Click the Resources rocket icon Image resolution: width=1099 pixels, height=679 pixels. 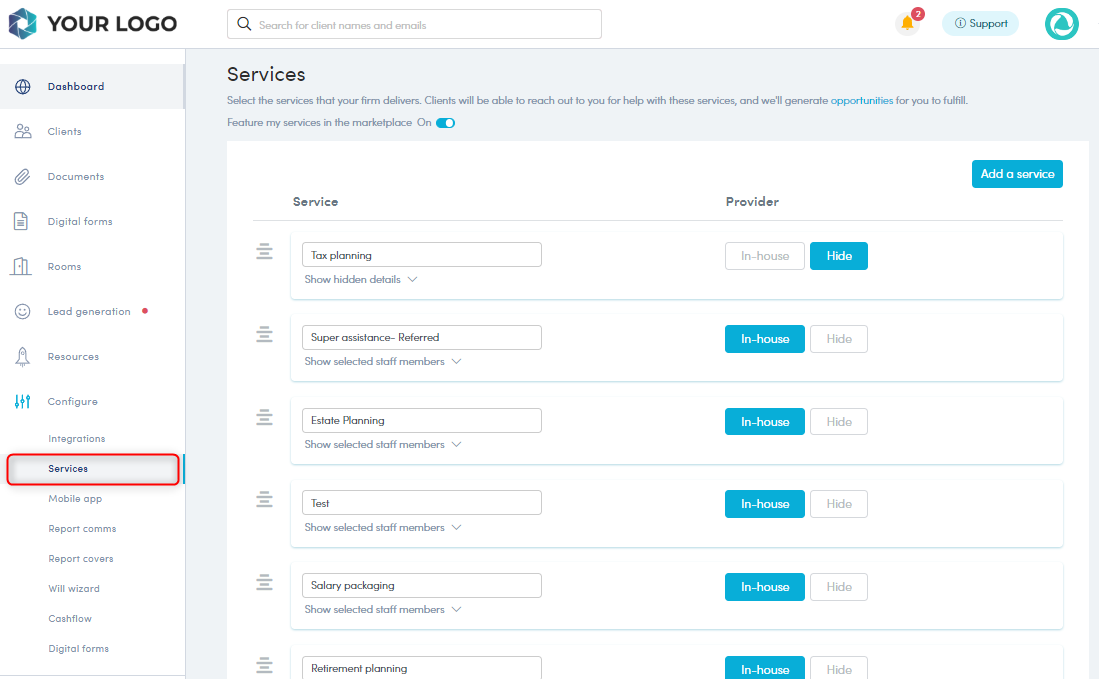point(22,357)
